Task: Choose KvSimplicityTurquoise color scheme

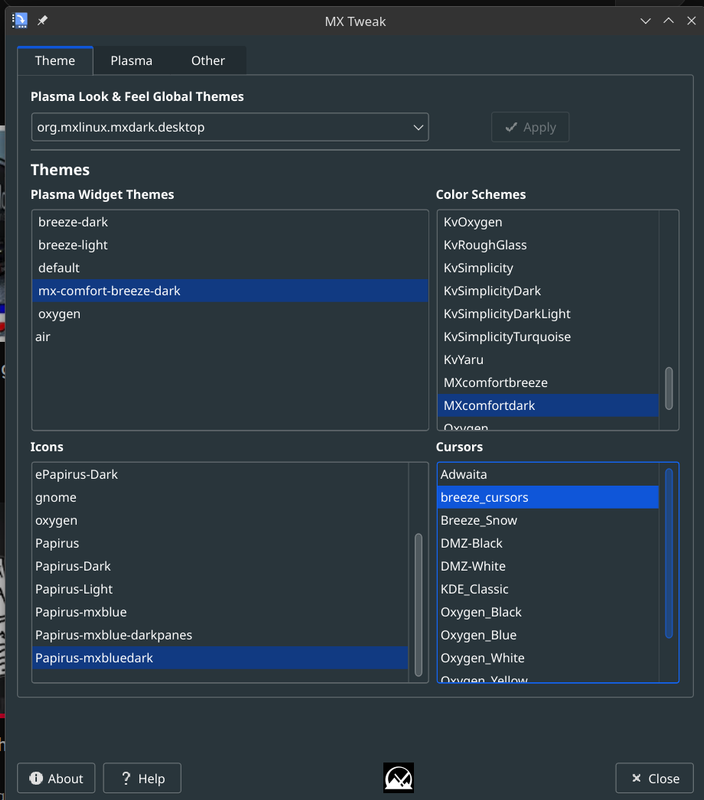Action: [x=548, y=337]
